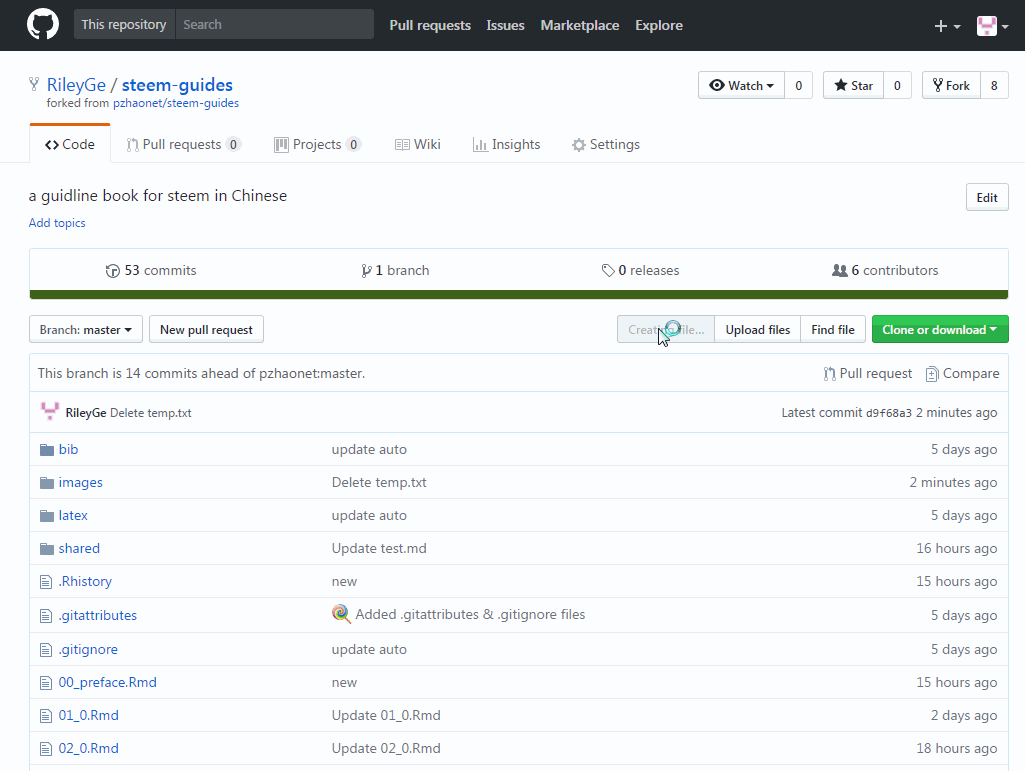Switch to Settings tab
The image size is (1025, 771).
point(606,145)
